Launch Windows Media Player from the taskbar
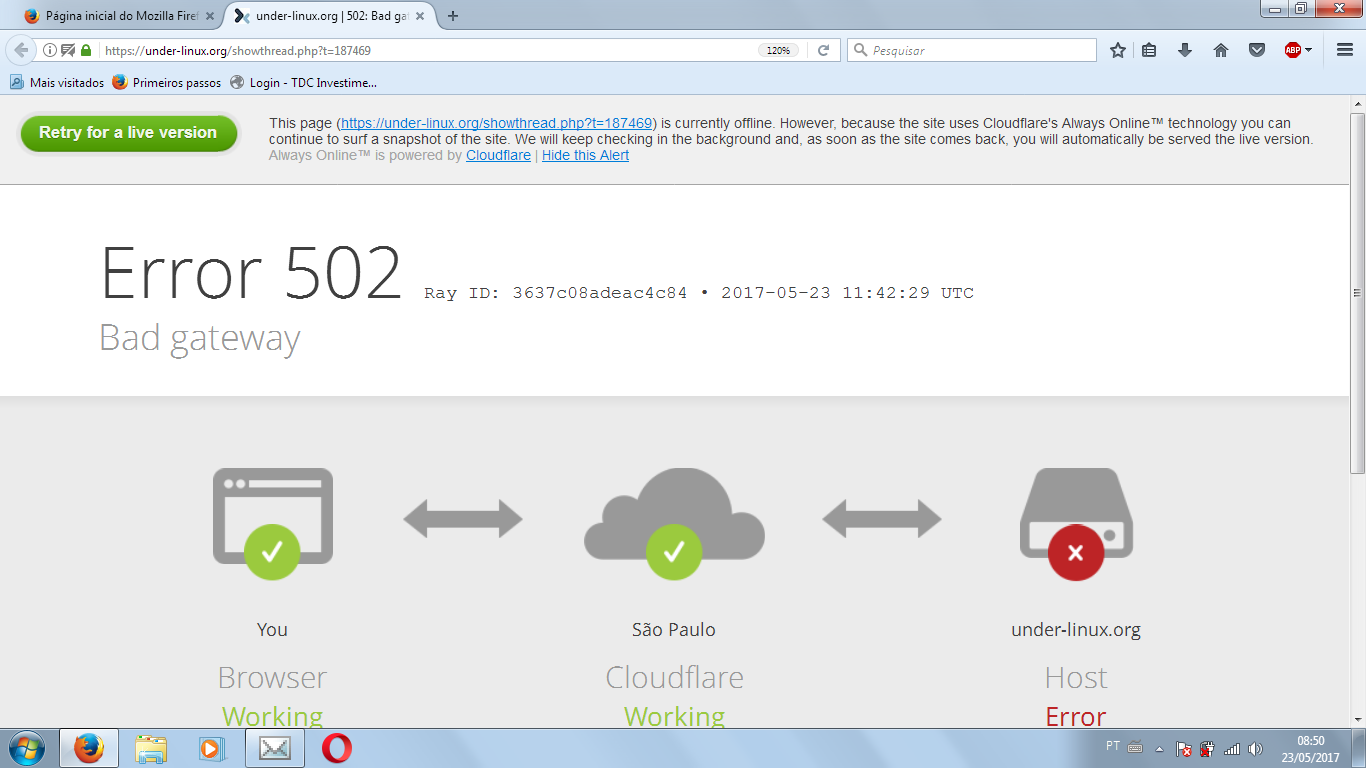Image resolution: width=1366 pixels, height=768 pixels. coord(212,748)
